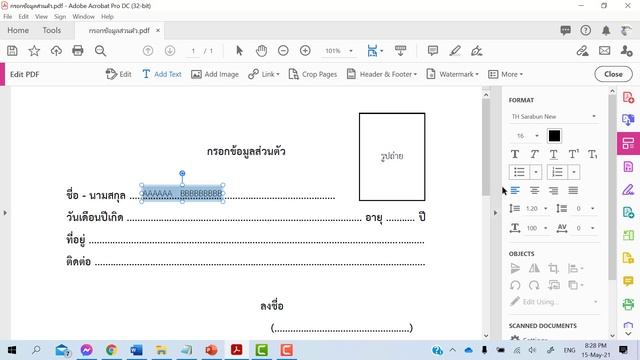Switch to the Home tab
The height and width of the screenshot is (360, 640).
click(18, 30)
